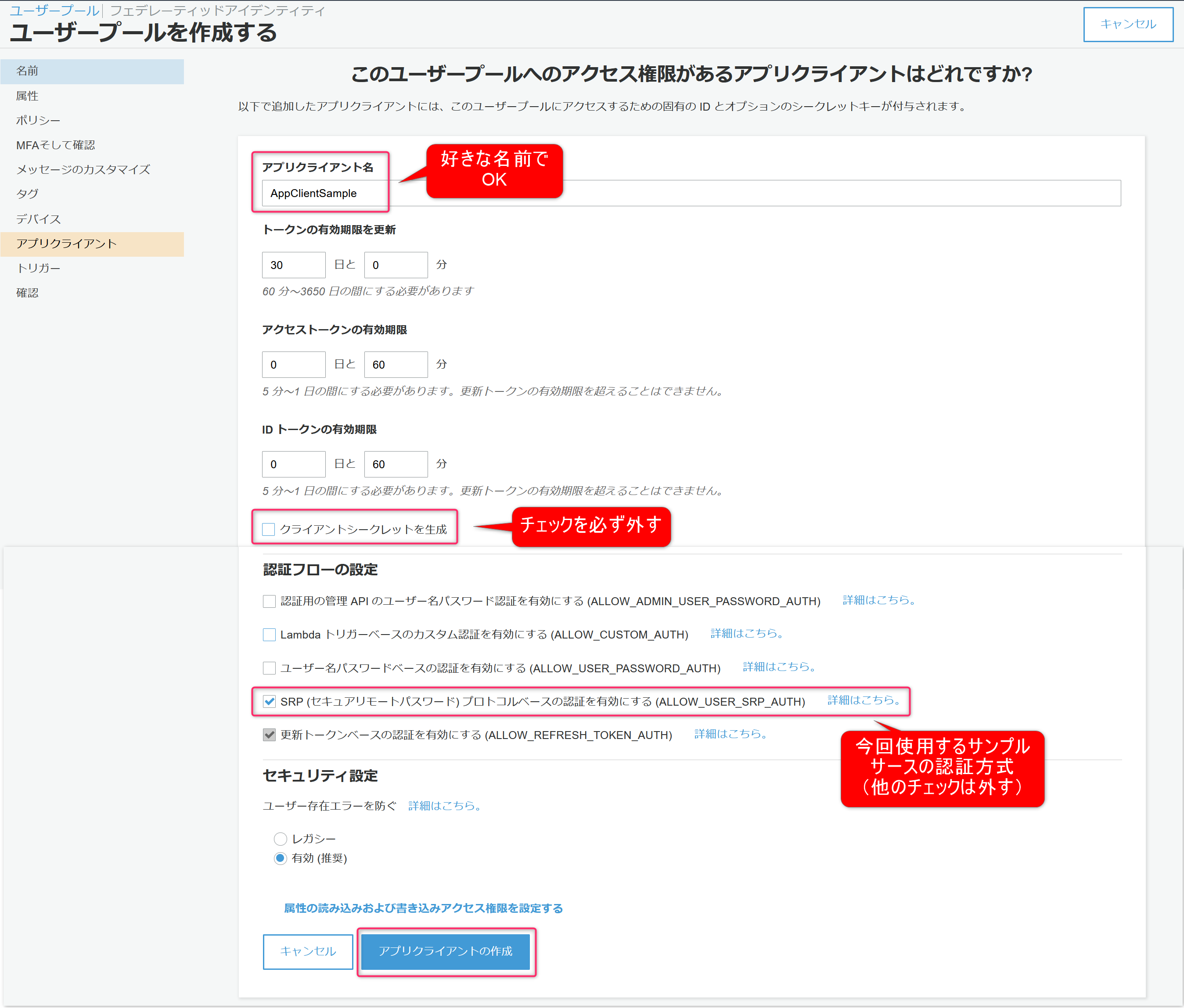This screenshot has height=1008, width=1184.
Task: Select the 有効 (推奨) radio option
Action: pos(280,858)
